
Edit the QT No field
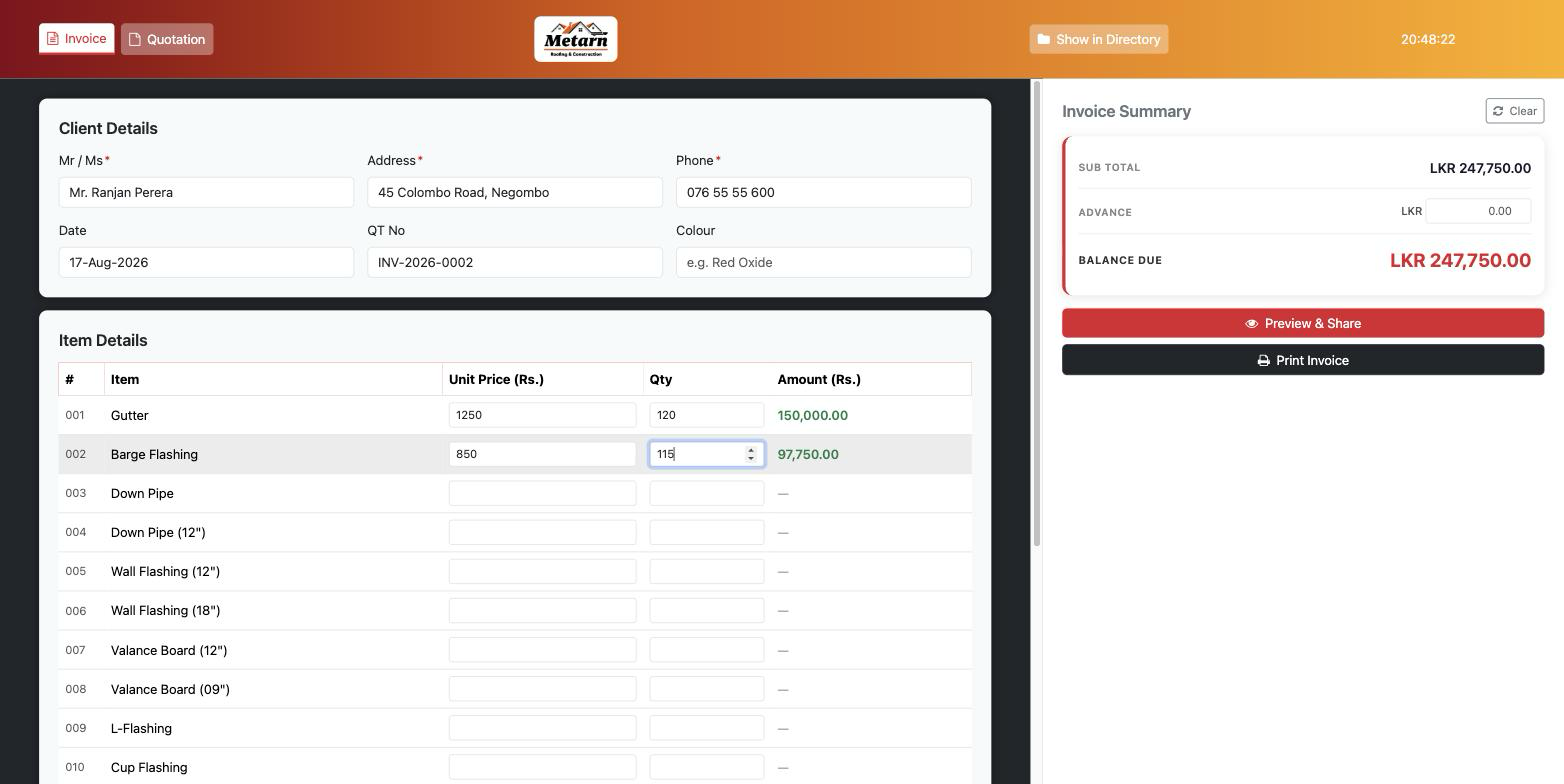[515, 262]
